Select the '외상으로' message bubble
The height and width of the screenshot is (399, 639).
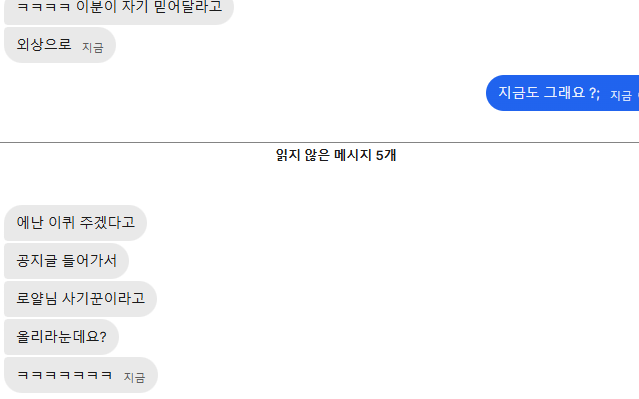click(x=60, y=45)
